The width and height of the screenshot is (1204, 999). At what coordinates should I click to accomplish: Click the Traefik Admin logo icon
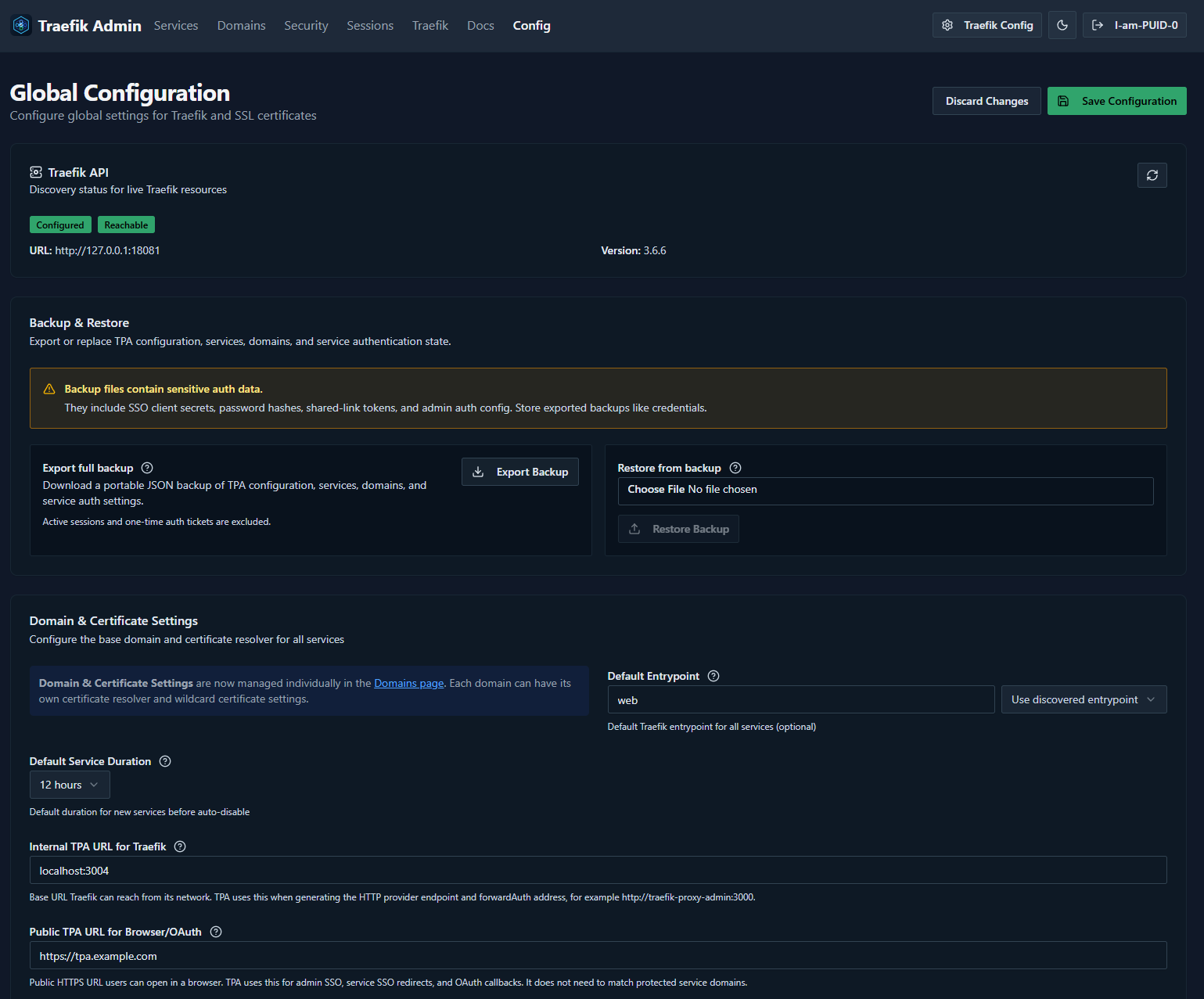click(x=21, y=25)
